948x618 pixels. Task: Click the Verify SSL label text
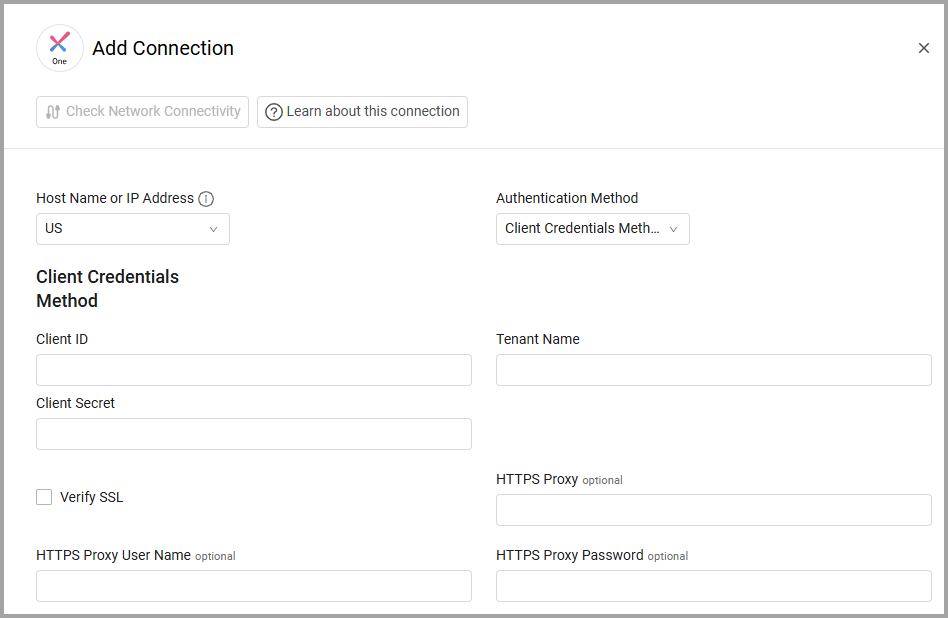pyautogui.click(x=91, y=497)
